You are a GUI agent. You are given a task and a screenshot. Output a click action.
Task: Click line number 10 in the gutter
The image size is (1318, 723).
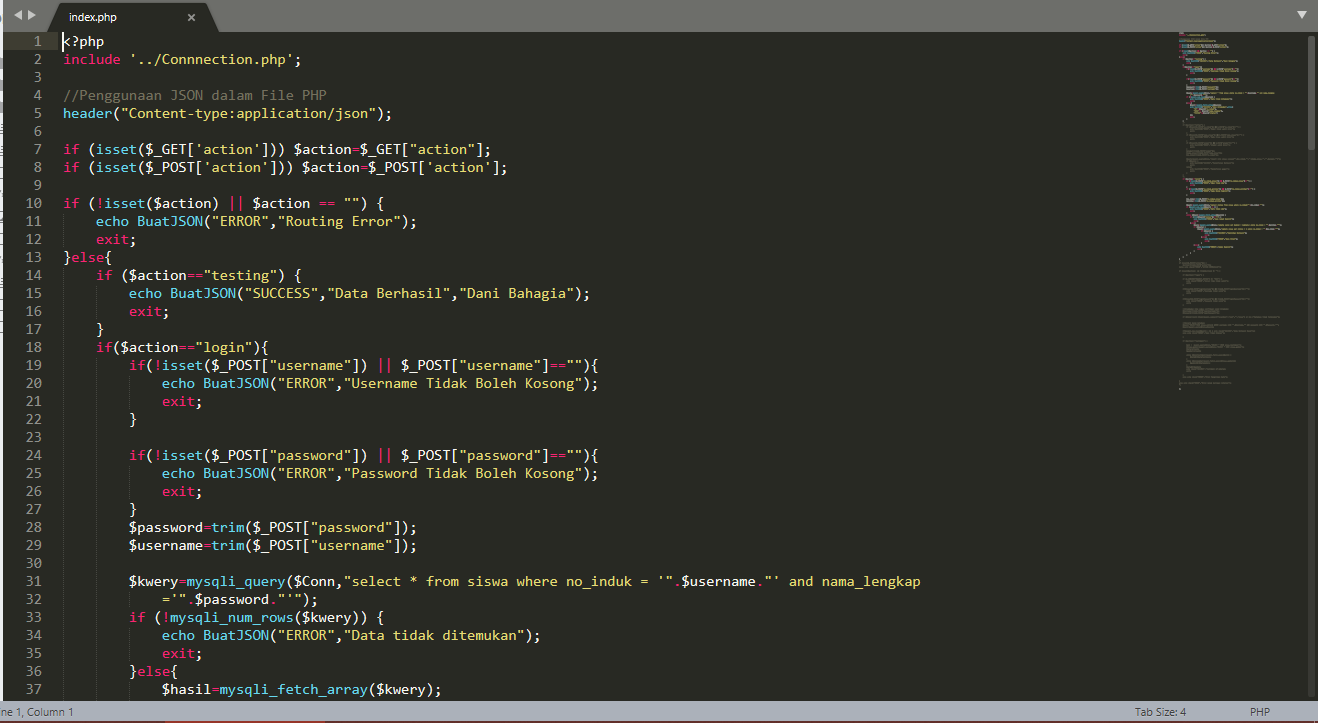click(33, 202)
